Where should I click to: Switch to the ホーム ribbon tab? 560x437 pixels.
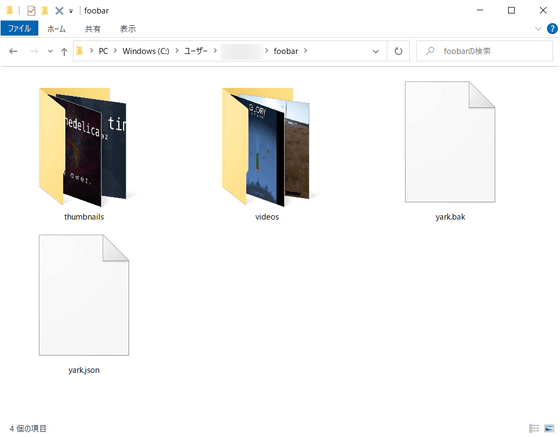[x=56, y=29]
